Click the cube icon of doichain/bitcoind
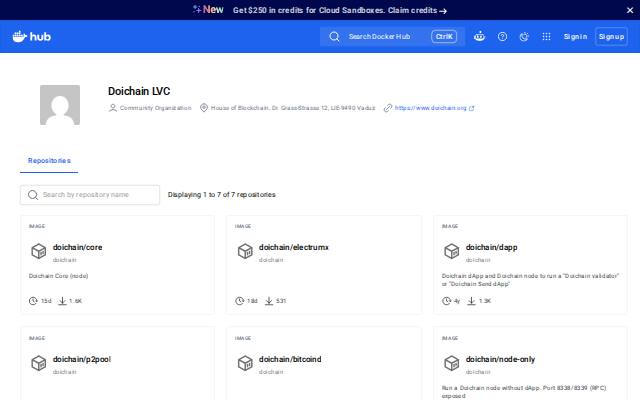The image size is (640, 400). click(x=245, y=363)
